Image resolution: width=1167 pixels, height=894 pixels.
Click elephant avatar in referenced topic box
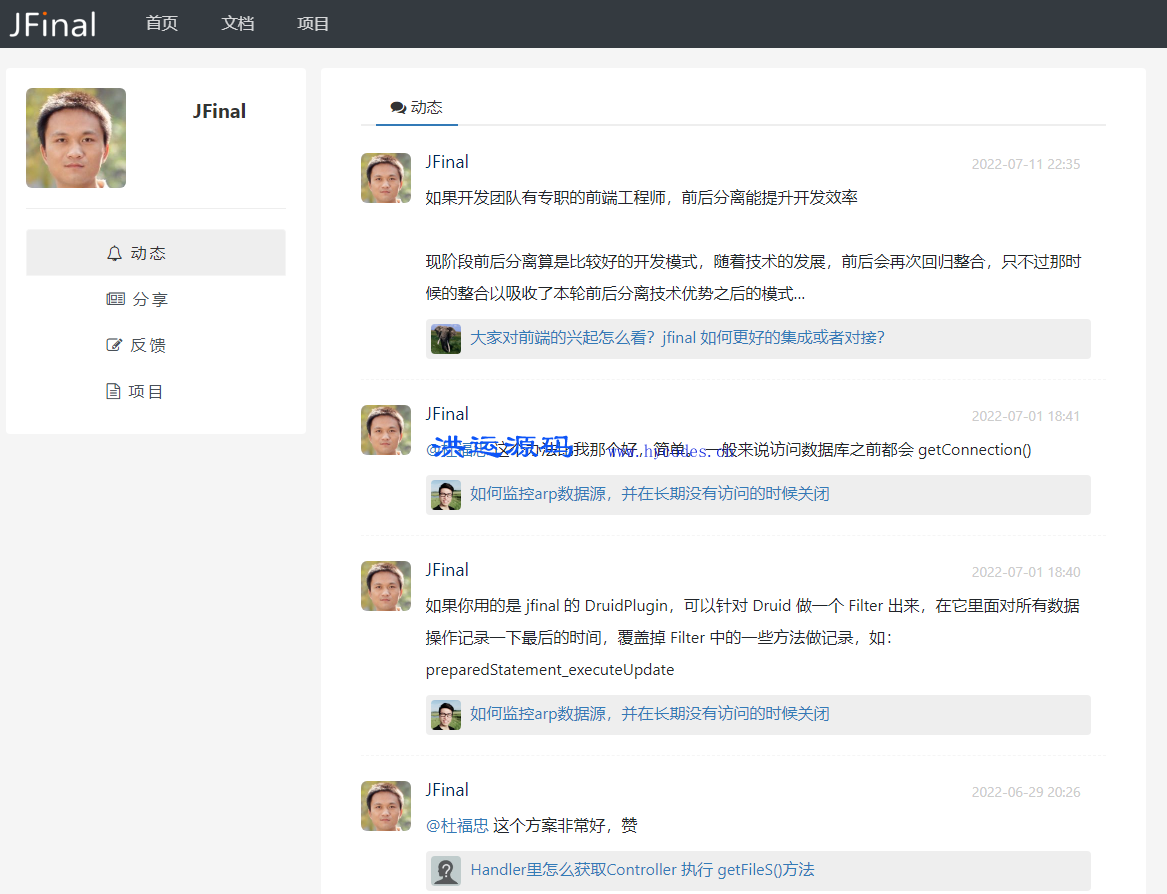tap(446, 339)
